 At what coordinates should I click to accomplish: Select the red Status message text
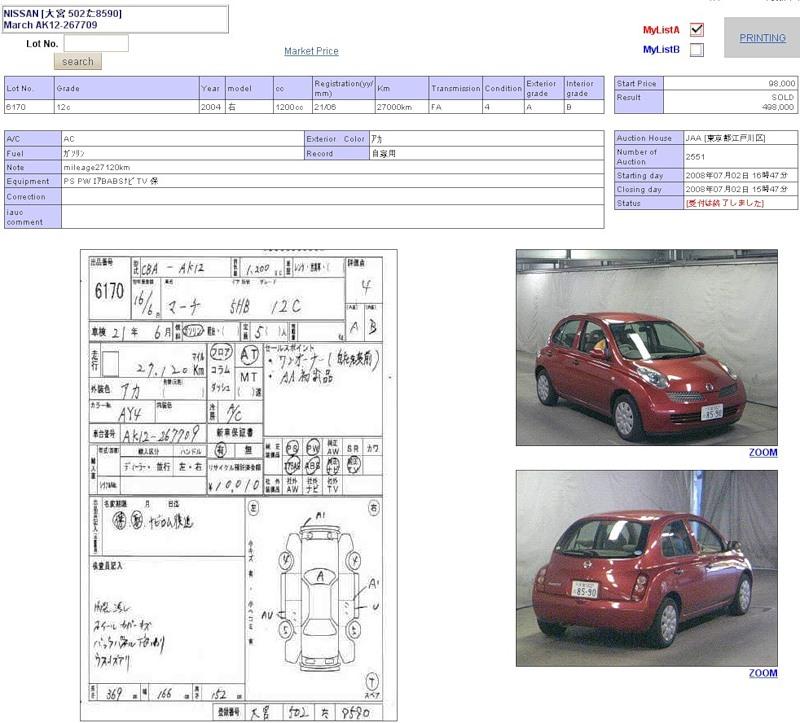tap(724, 203)
